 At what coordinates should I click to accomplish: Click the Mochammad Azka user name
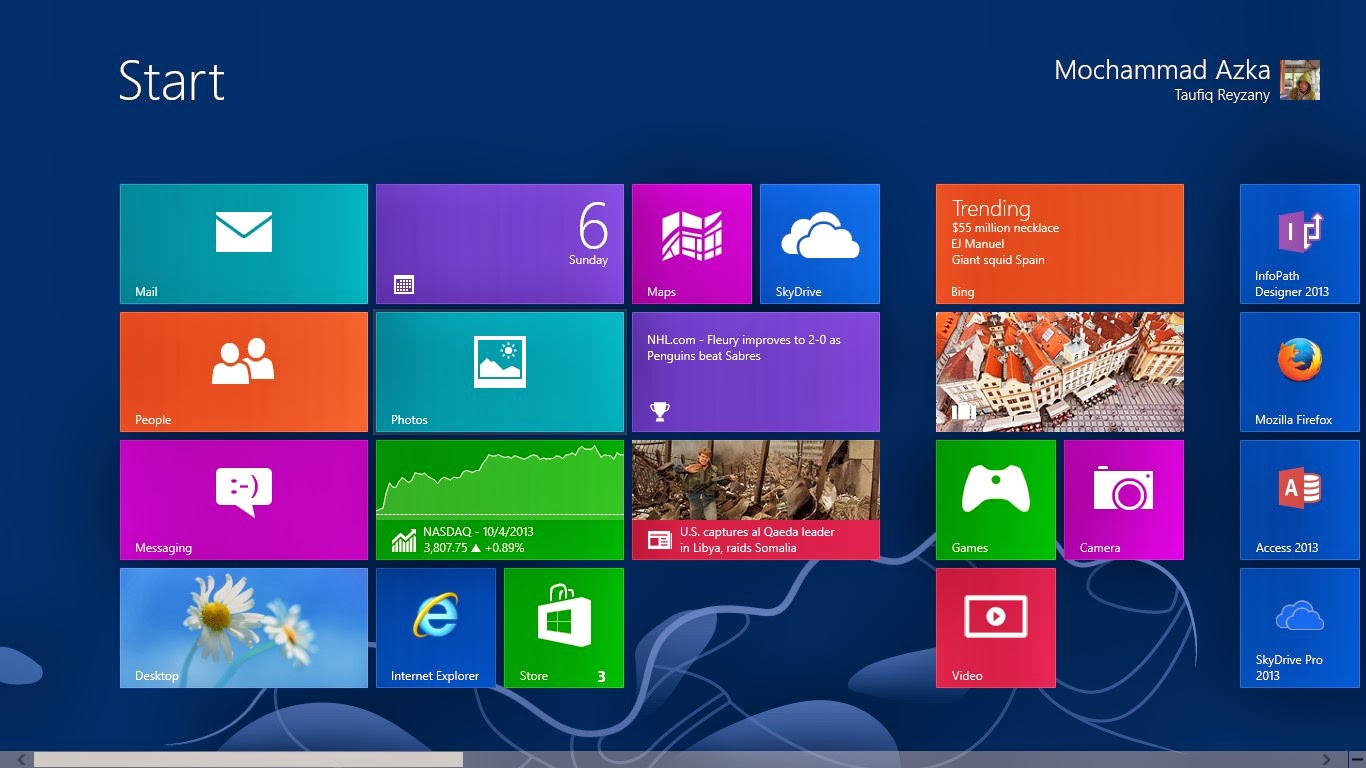click(x=1162, y=70)
